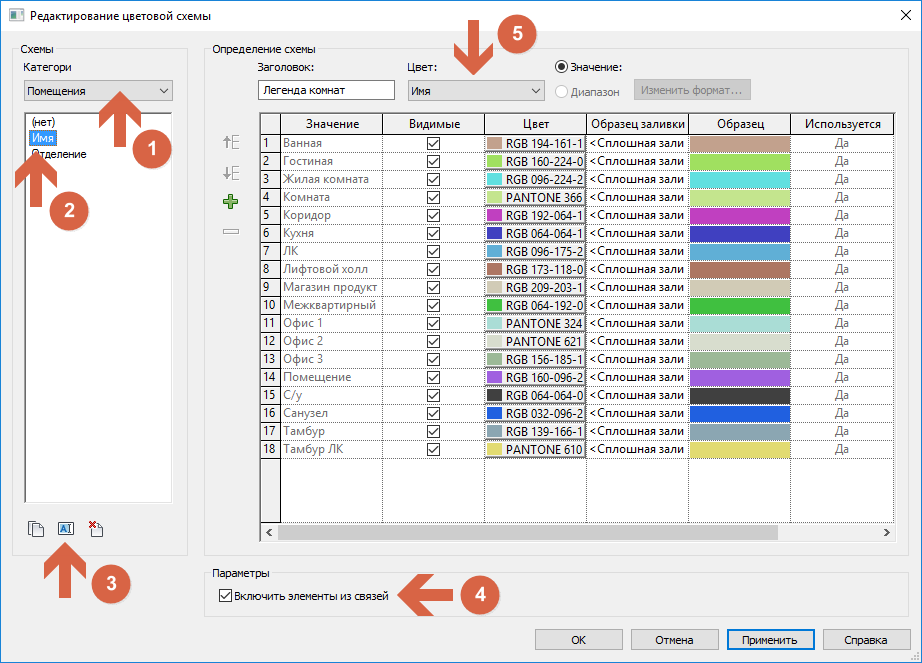Viewport: 922px width, 663px height.
Task: Select the (нет) scheme in list
Action: click(x=44, y=122)
